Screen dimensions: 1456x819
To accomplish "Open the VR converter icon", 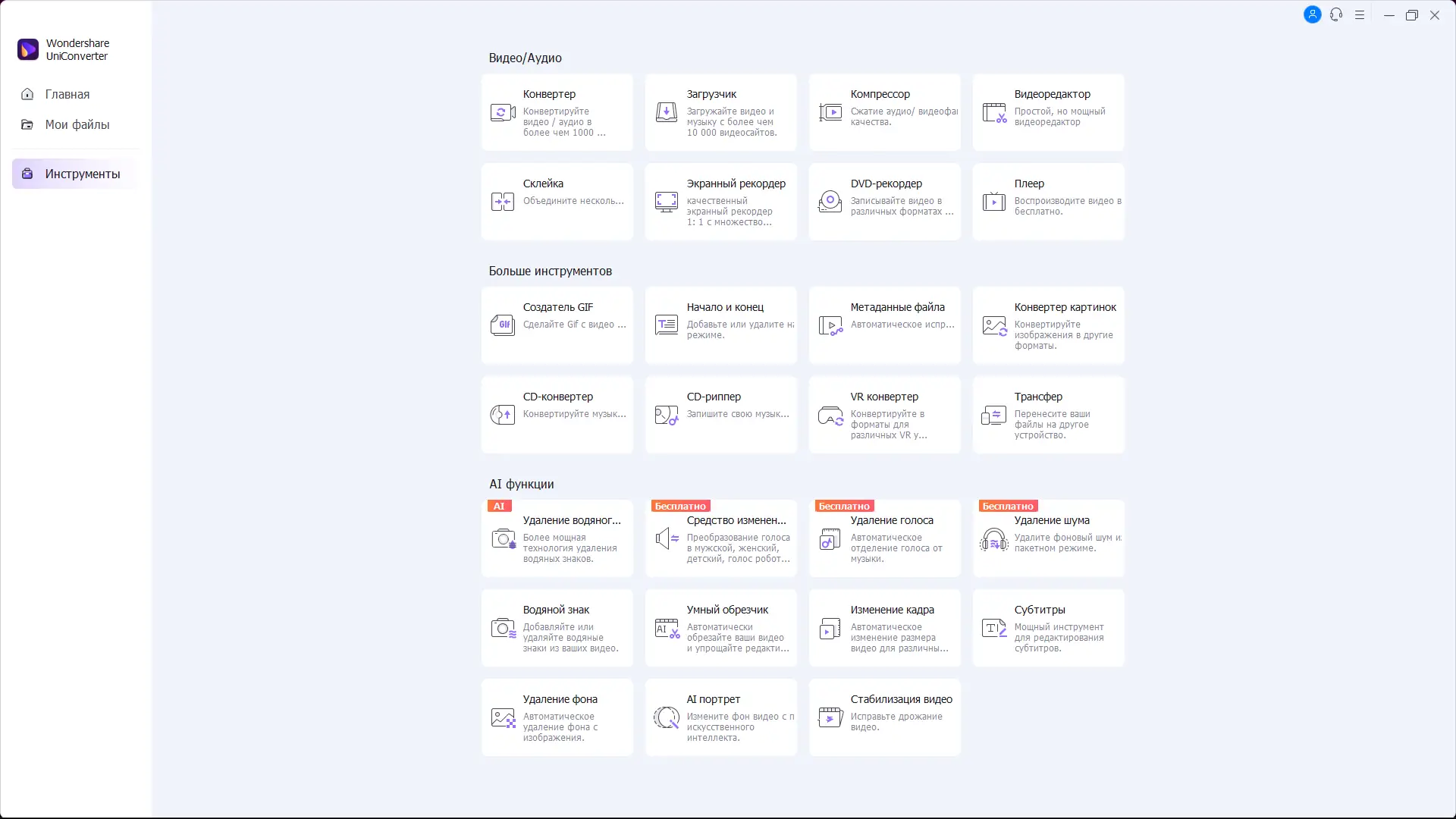I will [x=830, y=416].
